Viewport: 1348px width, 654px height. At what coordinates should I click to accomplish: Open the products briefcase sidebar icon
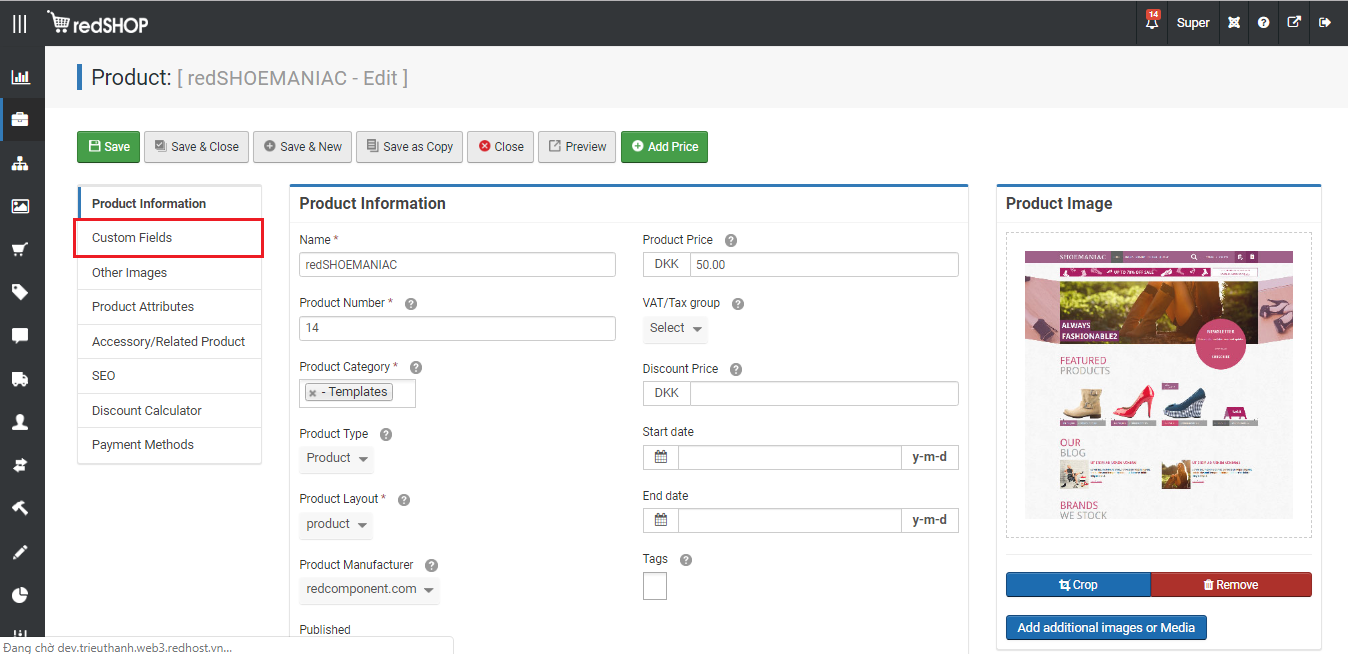tap(20, 119)
